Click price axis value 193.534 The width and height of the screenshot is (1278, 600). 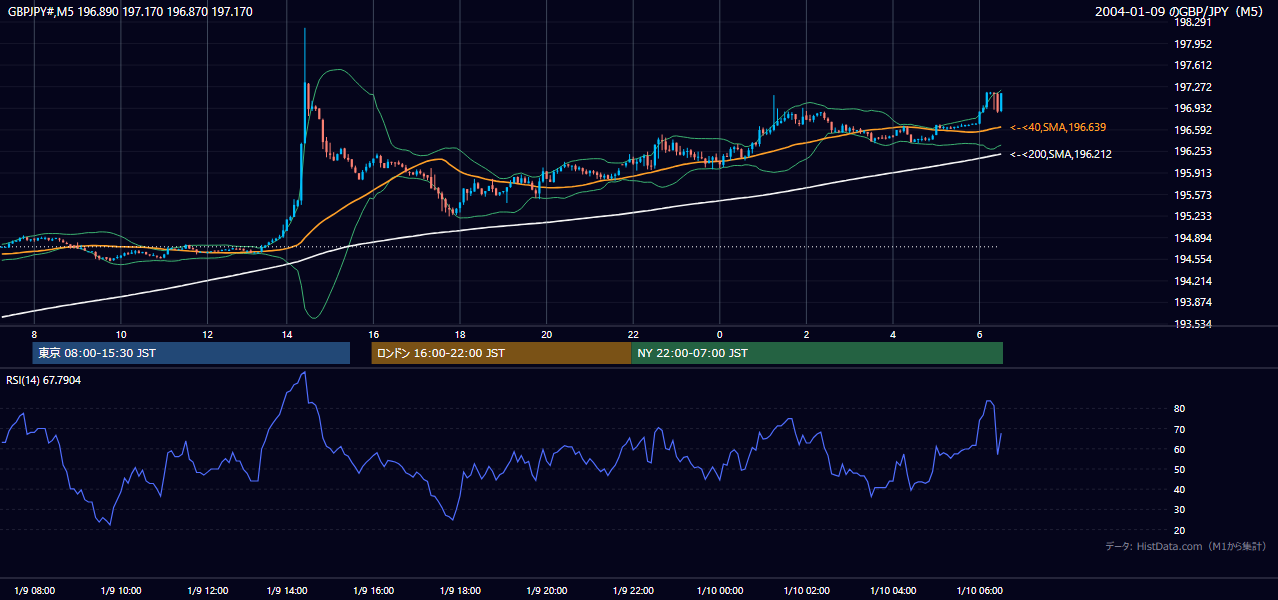pyautogui.click(x=1194, y=324)
